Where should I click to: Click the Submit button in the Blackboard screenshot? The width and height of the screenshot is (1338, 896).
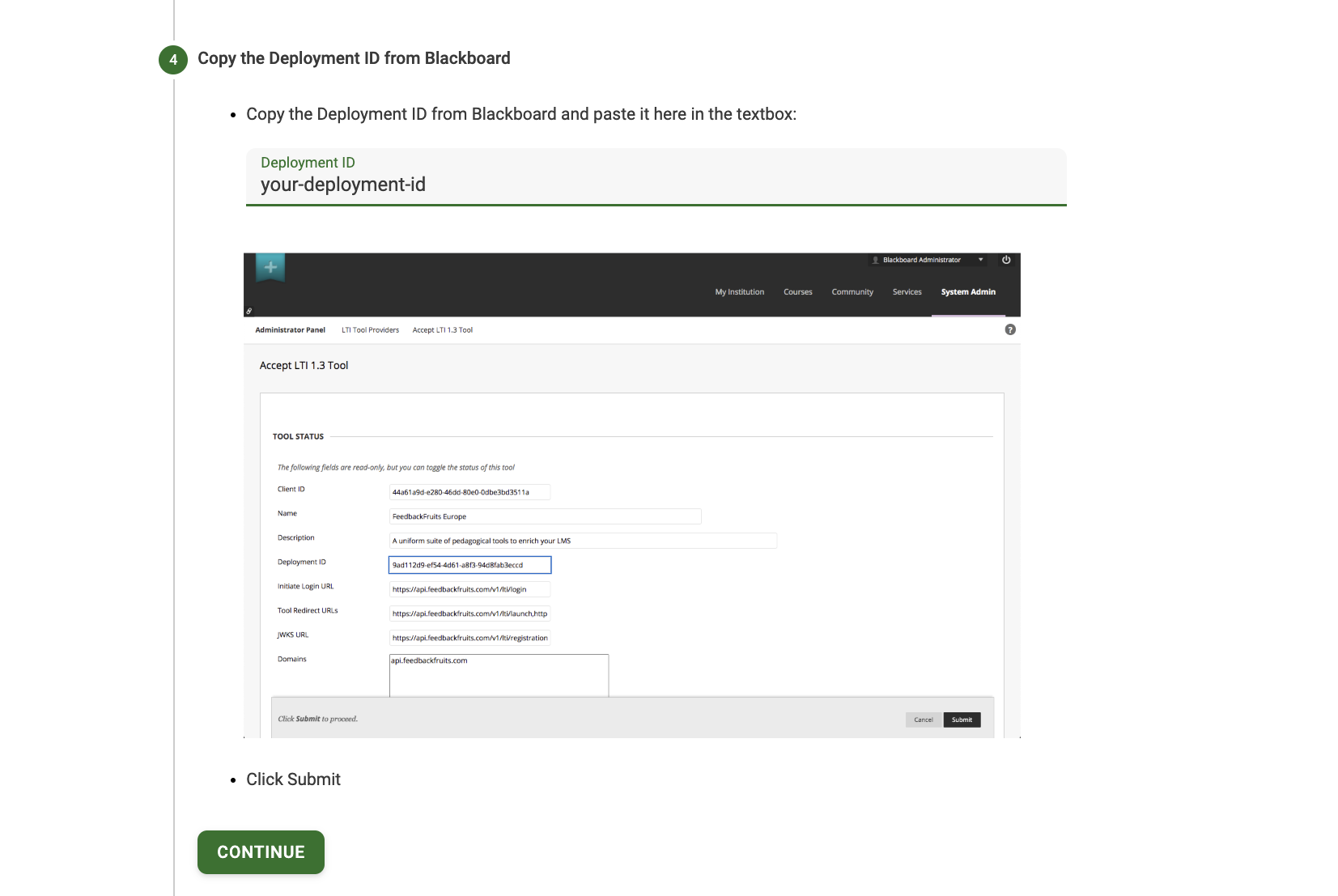[x=962, y=720]
